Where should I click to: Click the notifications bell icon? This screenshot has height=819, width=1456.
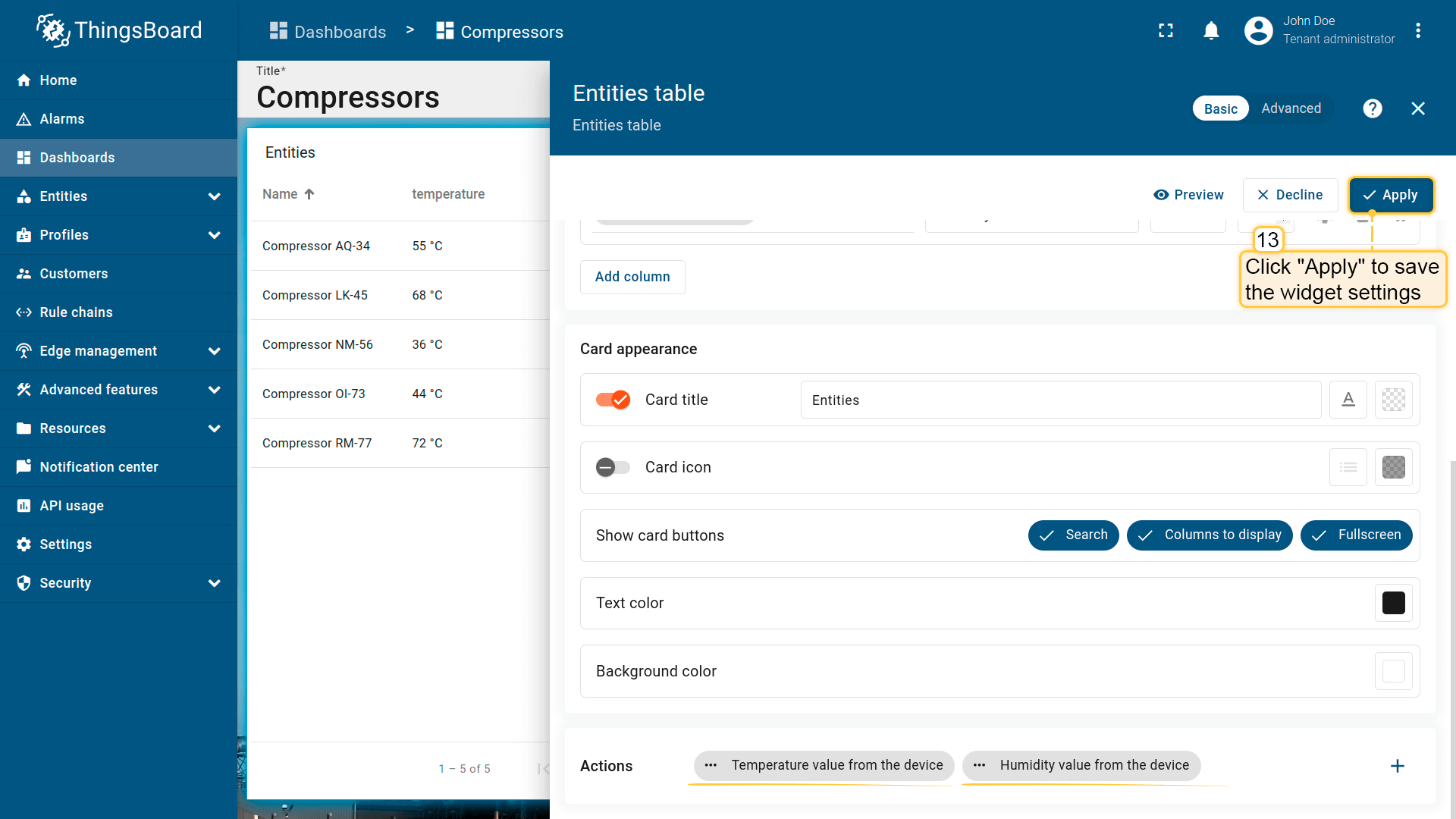pos(1211,30)
